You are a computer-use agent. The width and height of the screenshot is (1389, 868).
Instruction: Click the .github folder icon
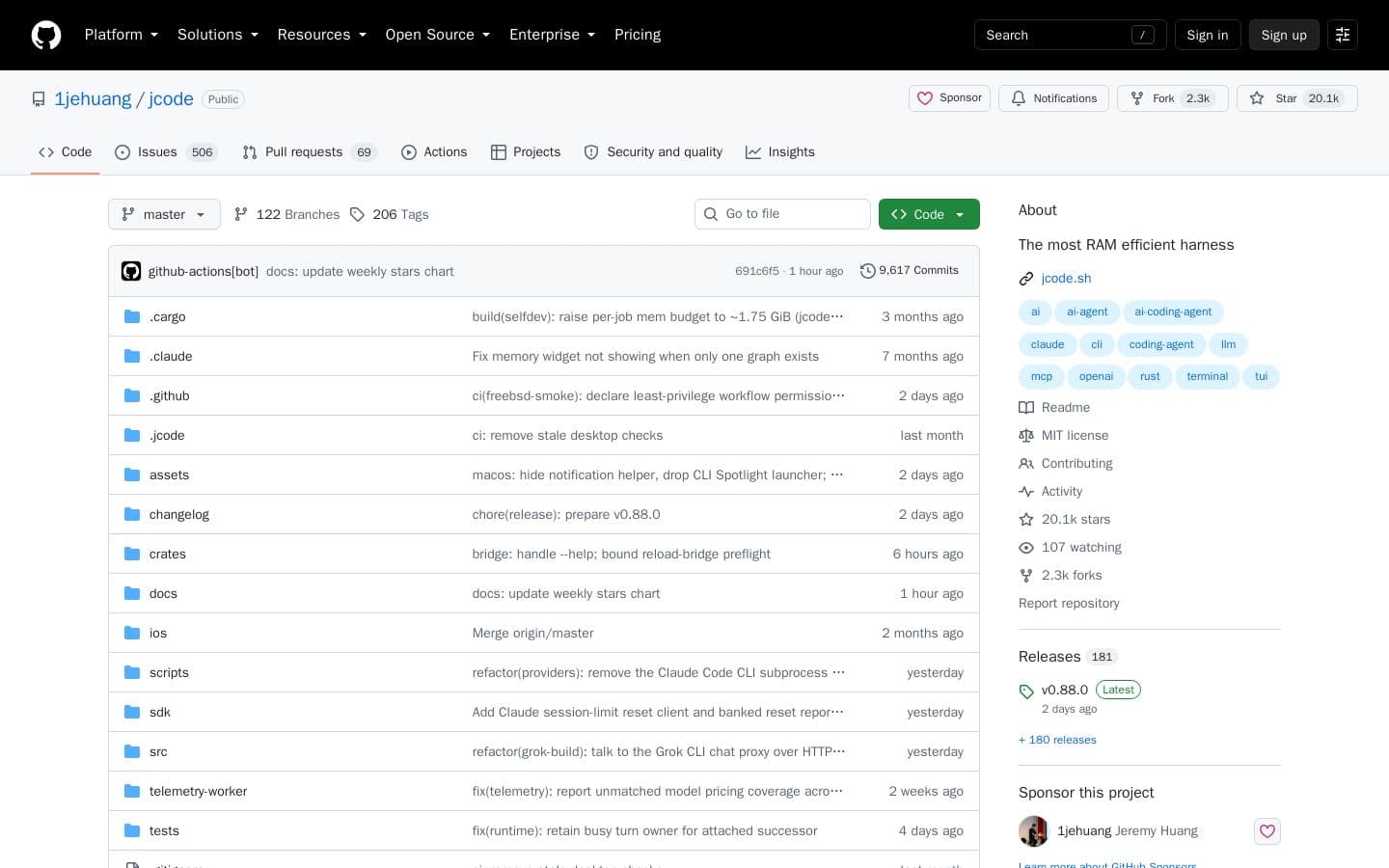click(132, 395)
